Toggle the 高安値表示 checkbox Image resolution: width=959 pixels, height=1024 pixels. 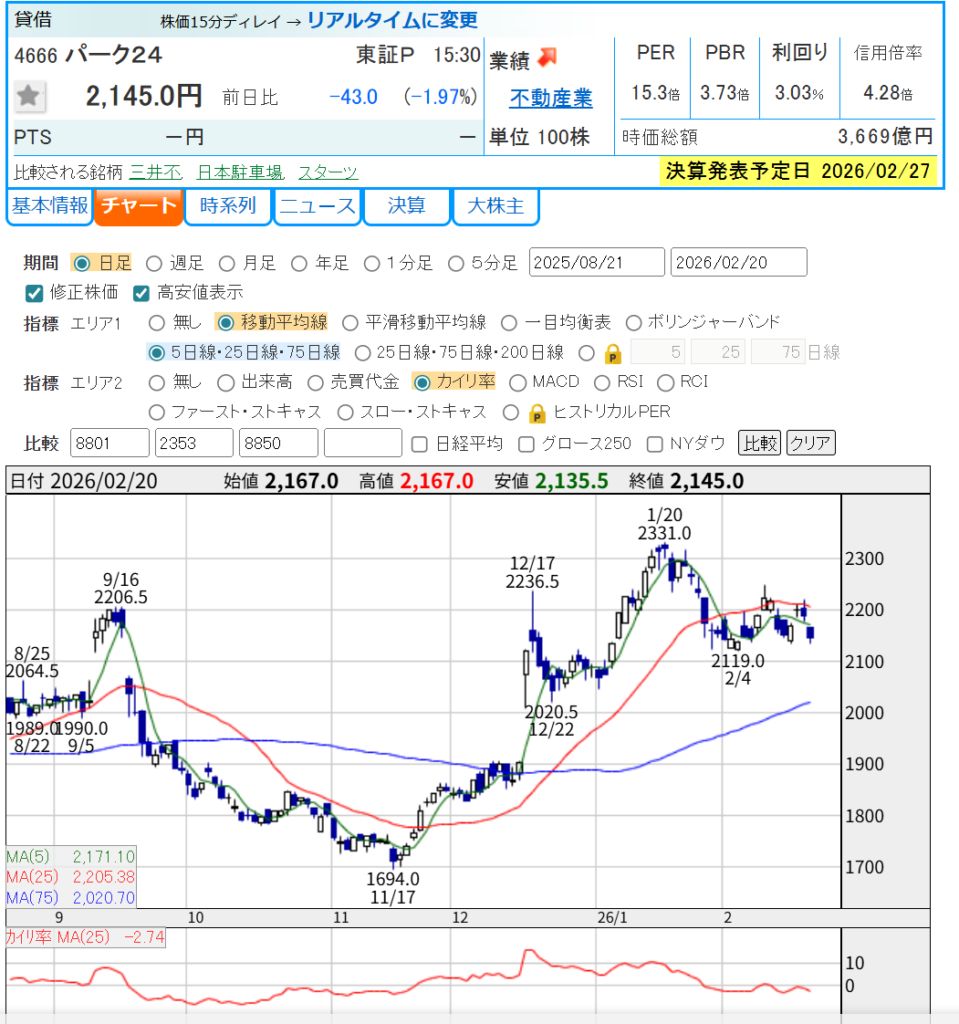click(x=141, y=293)
